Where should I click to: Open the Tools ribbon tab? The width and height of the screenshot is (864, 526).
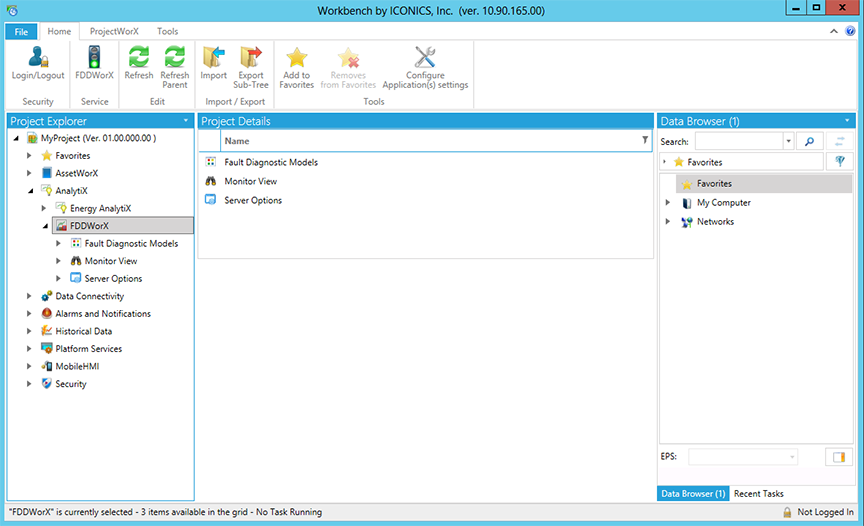[x=167, y=31]
